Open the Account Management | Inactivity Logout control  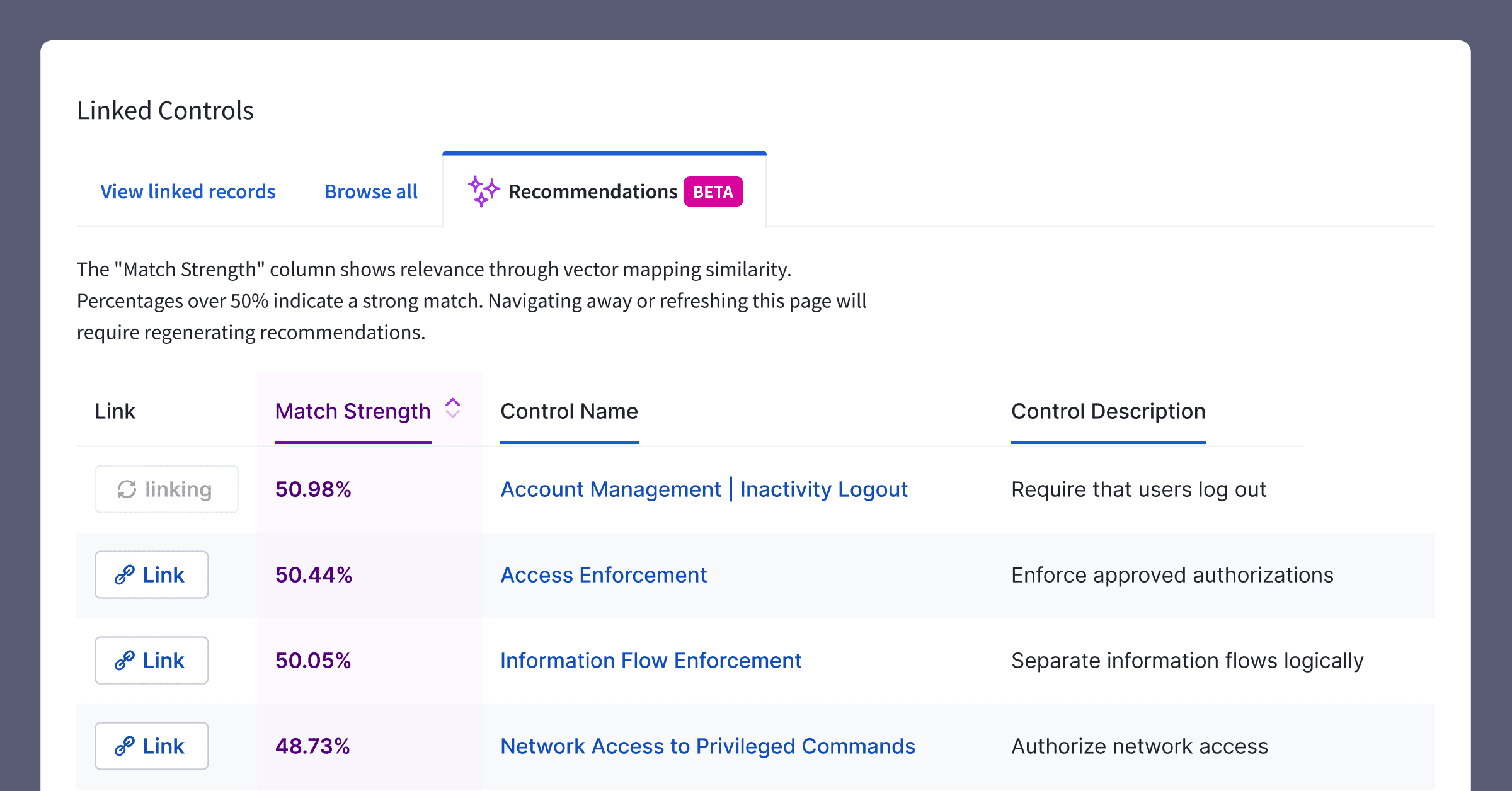[704, 489]
